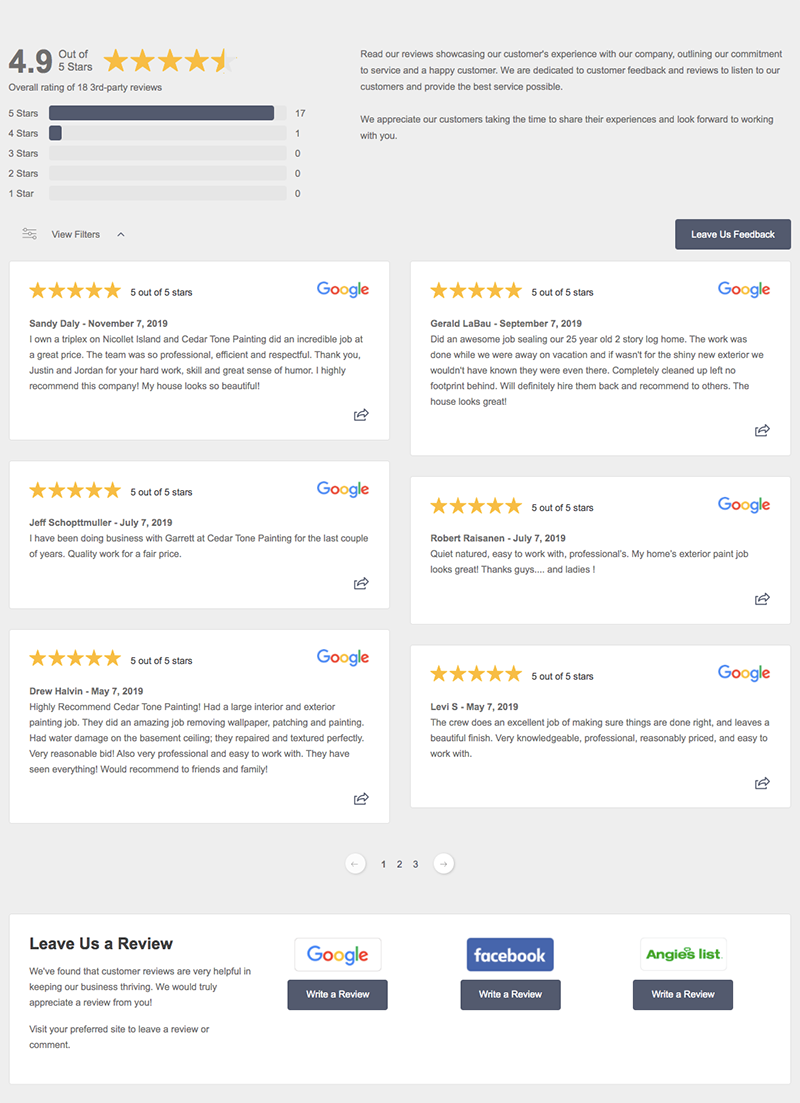Image resolution: width=800 pixels, height=1103 pixels.
Task: Share Gerald LaBau's review
Action: point(762,430)
